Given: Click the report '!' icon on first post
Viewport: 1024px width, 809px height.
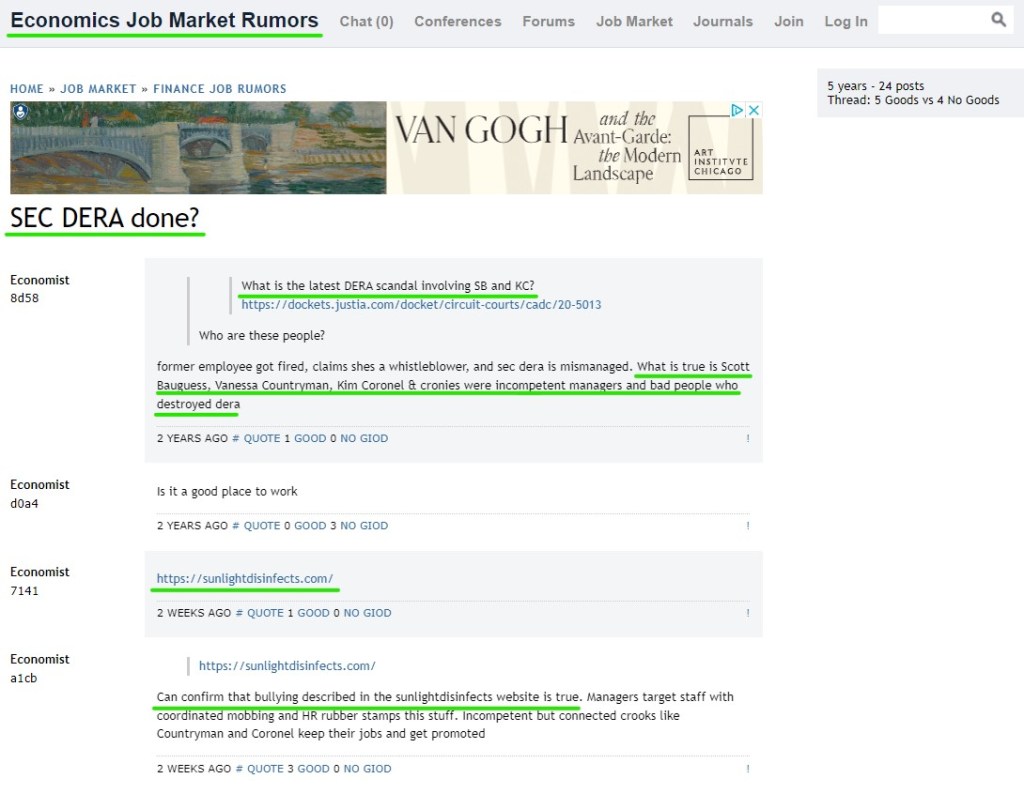Looking at the screenshot, I should (747, 438).
